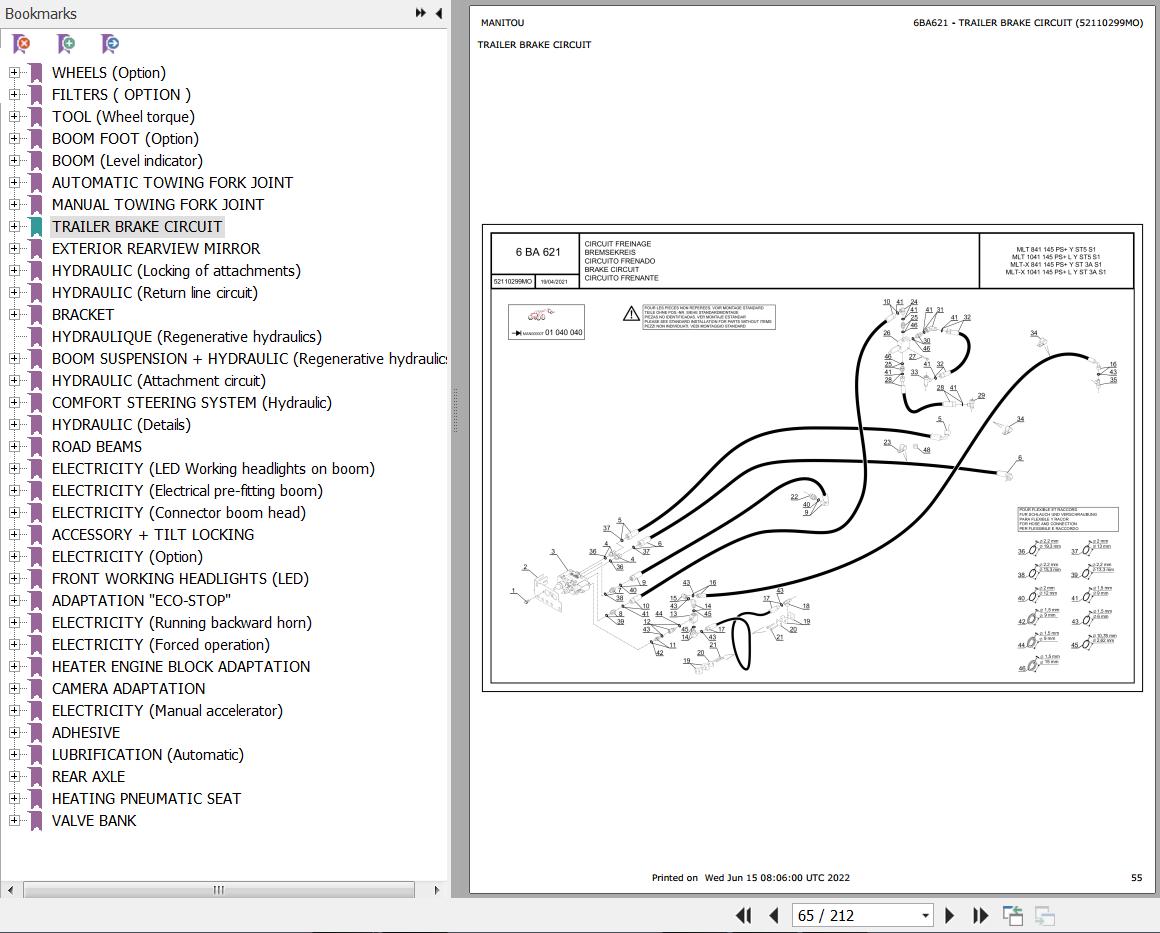
Task: Expand the VALVE BANK bookmark node
Action: [14, 820]
